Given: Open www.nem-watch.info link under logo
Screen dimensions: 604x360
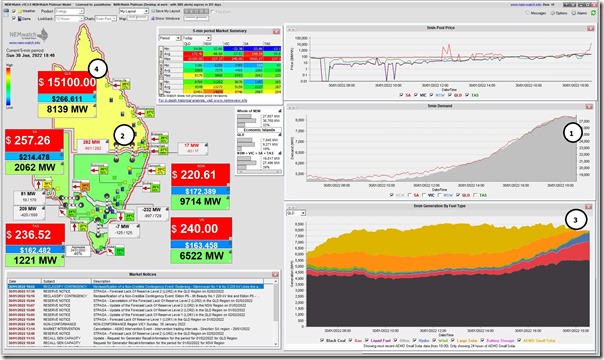Looking at the screenshot, I should (25, 43).
